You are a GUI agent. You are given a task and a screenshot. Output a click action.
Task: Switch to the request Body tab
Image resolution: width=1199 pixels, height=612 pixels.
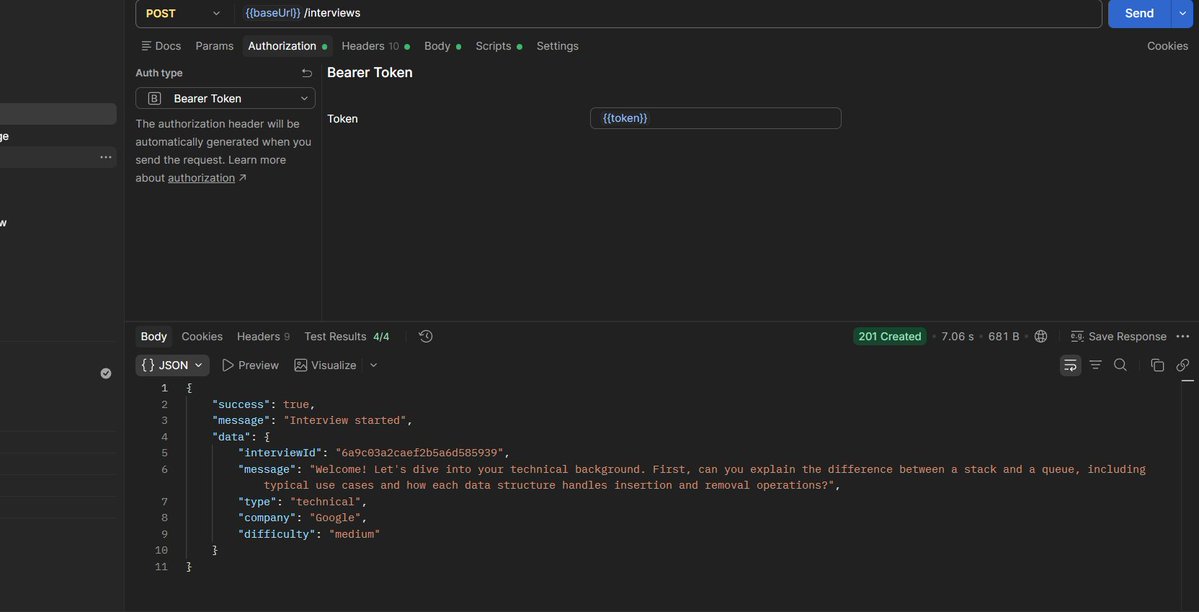coord(442,46)
